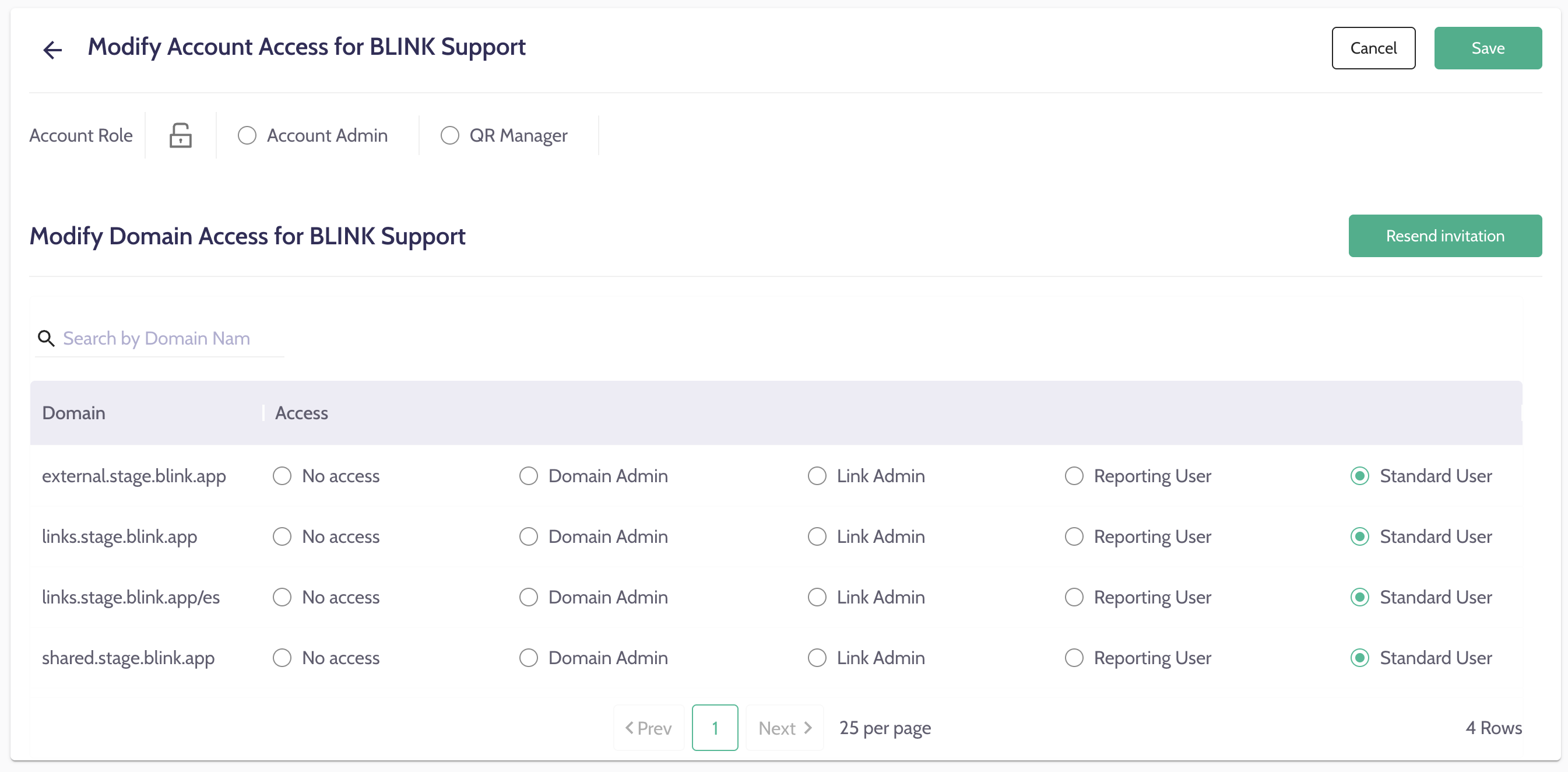The width and height of the screenshot is (1568, 772).
Task: Choose Reporting User for external.stage.blink.app
Action: coord(1074,475)
